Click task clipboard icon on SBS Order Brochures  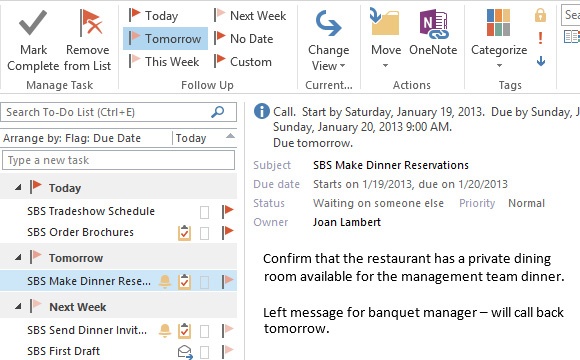(x=185, y=233)
